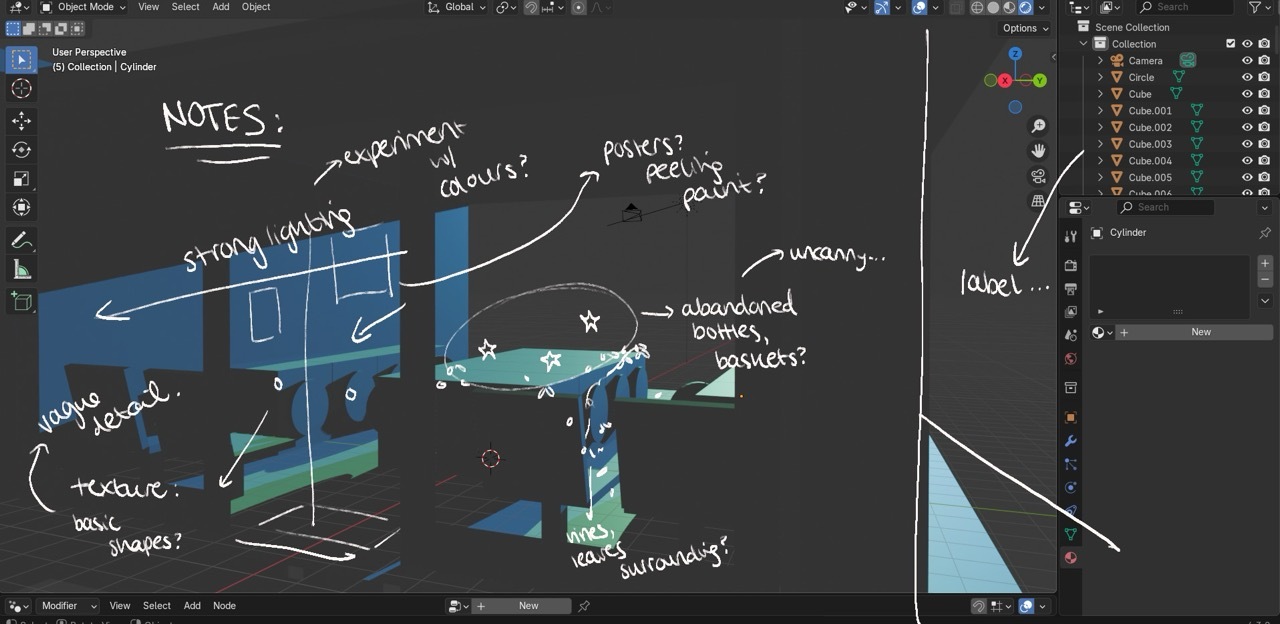Open the Object Mode dropdown

click(84, 7)
